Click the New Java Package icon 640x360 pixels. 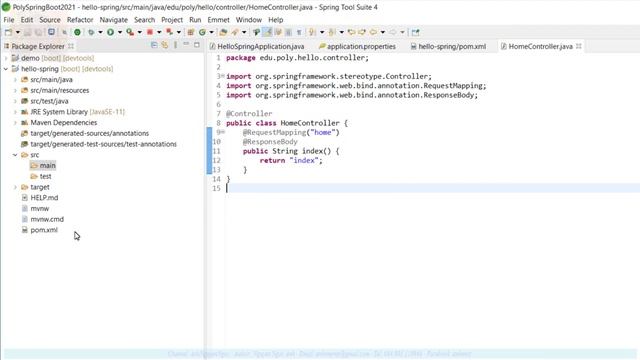point(191,32)
